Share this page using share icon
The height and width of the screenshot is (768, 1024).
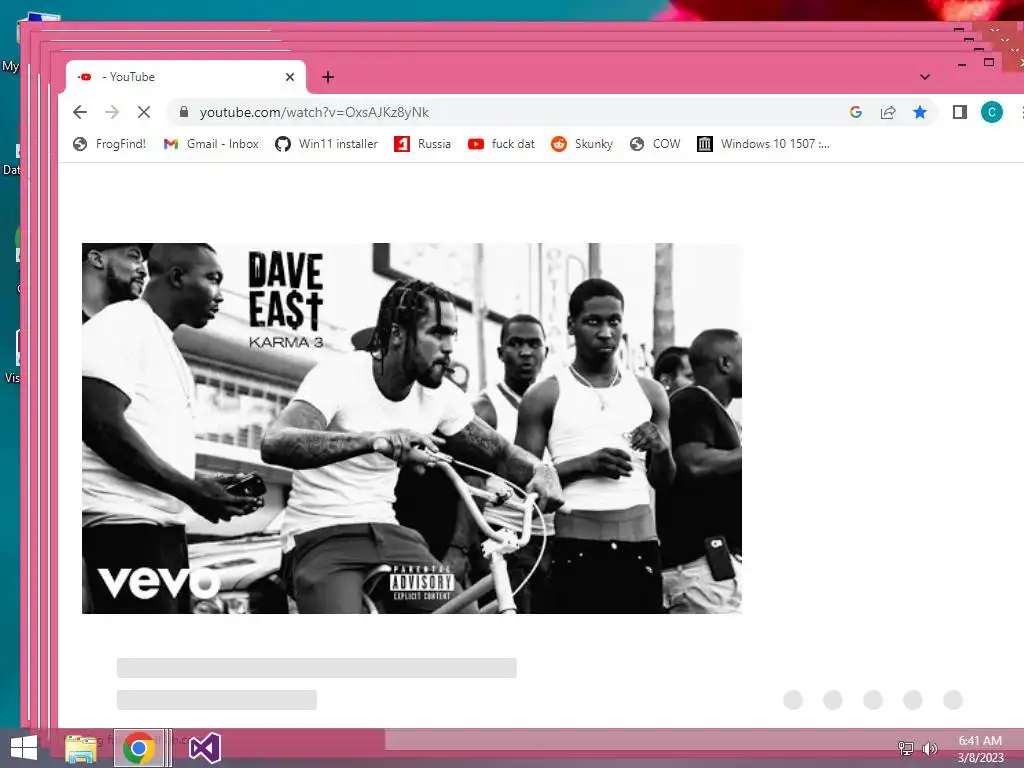click(888, 112)
